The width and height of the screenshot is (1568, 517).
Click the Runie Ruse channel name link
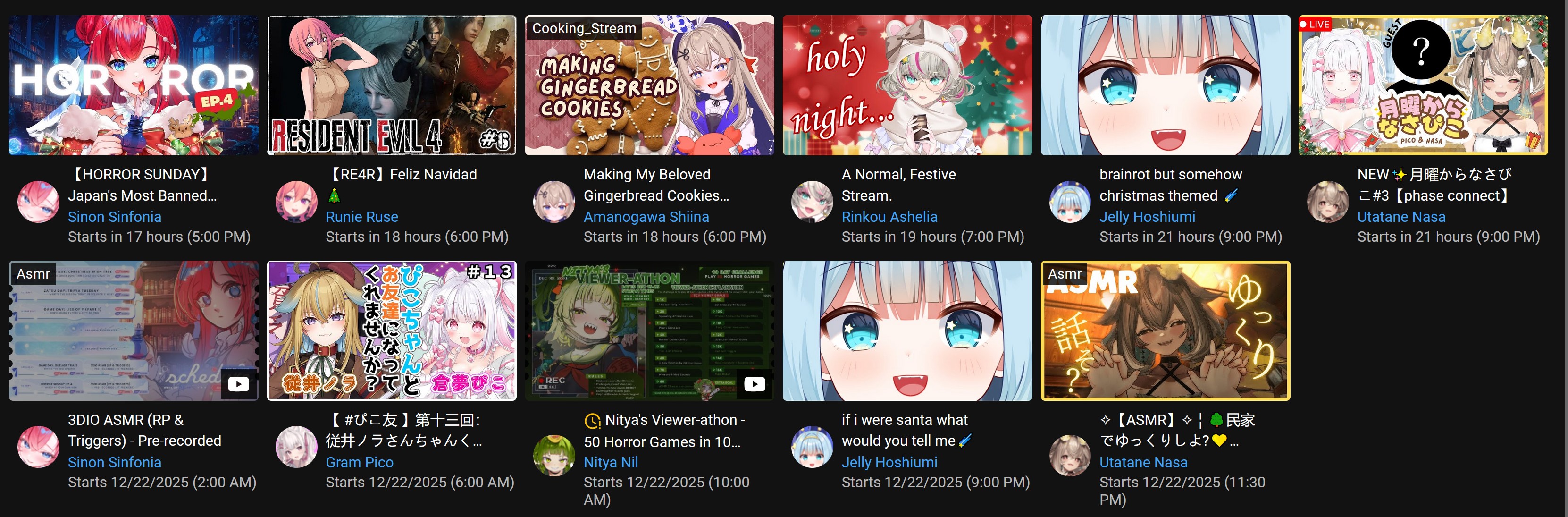(x=361, y=217)
